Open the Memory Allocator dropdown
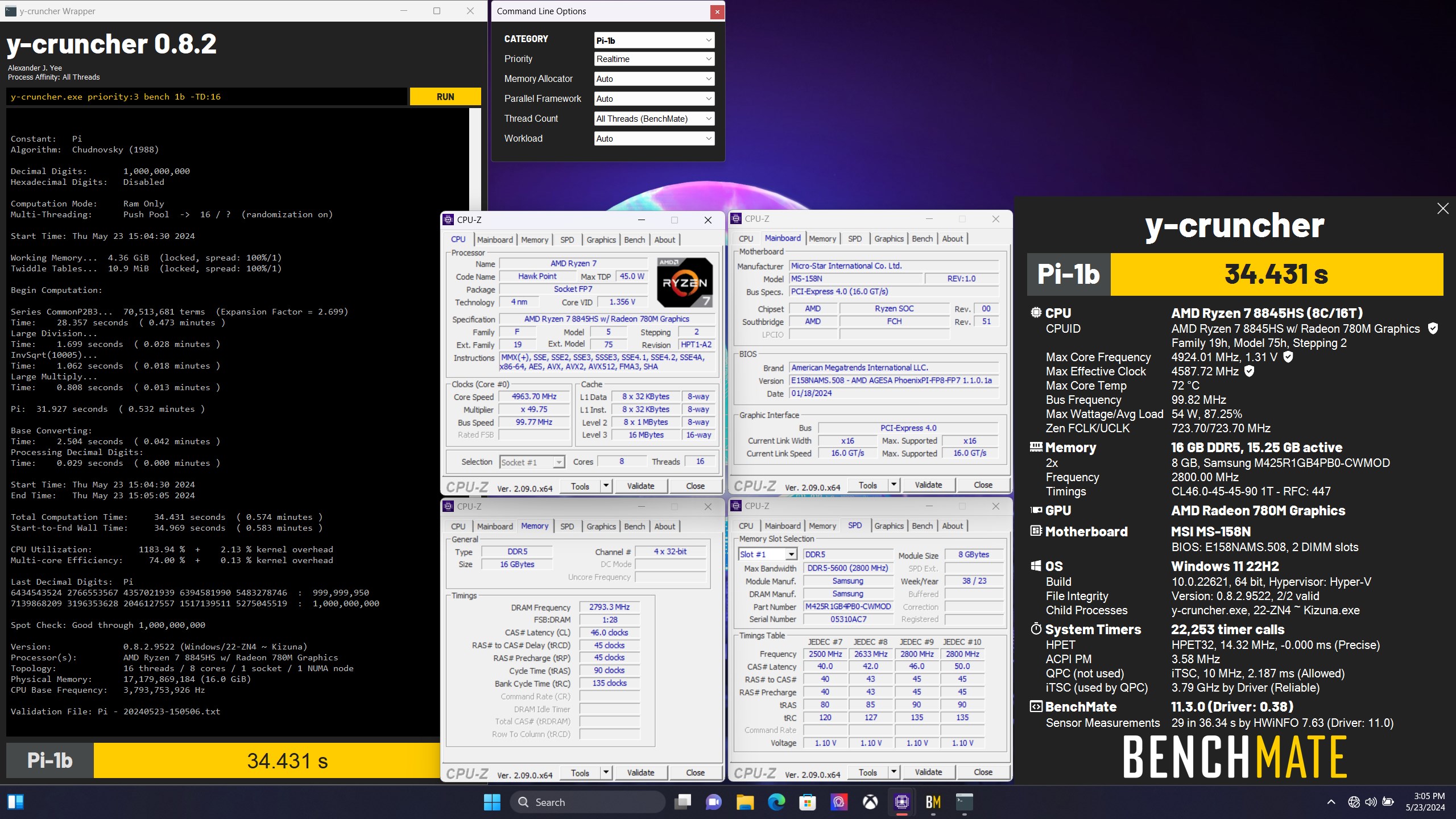 point(654,79)
